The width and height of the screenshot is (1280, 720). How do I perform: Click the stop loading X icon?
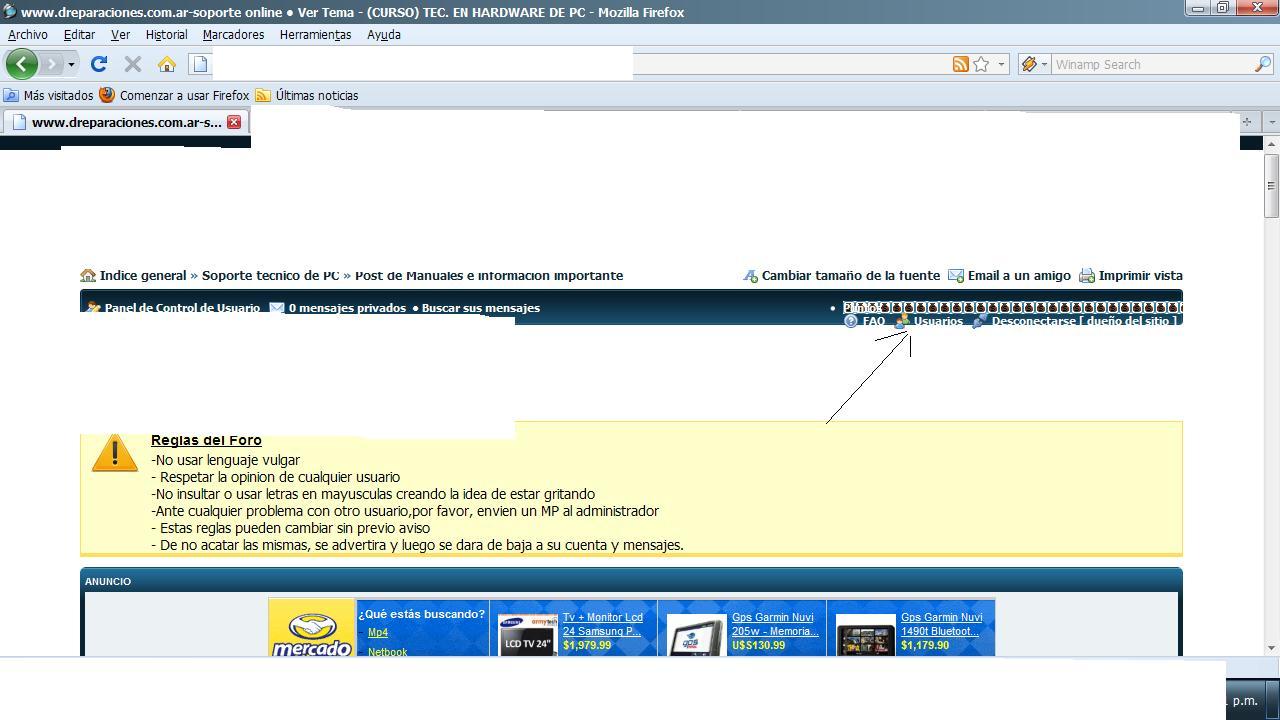132,64
